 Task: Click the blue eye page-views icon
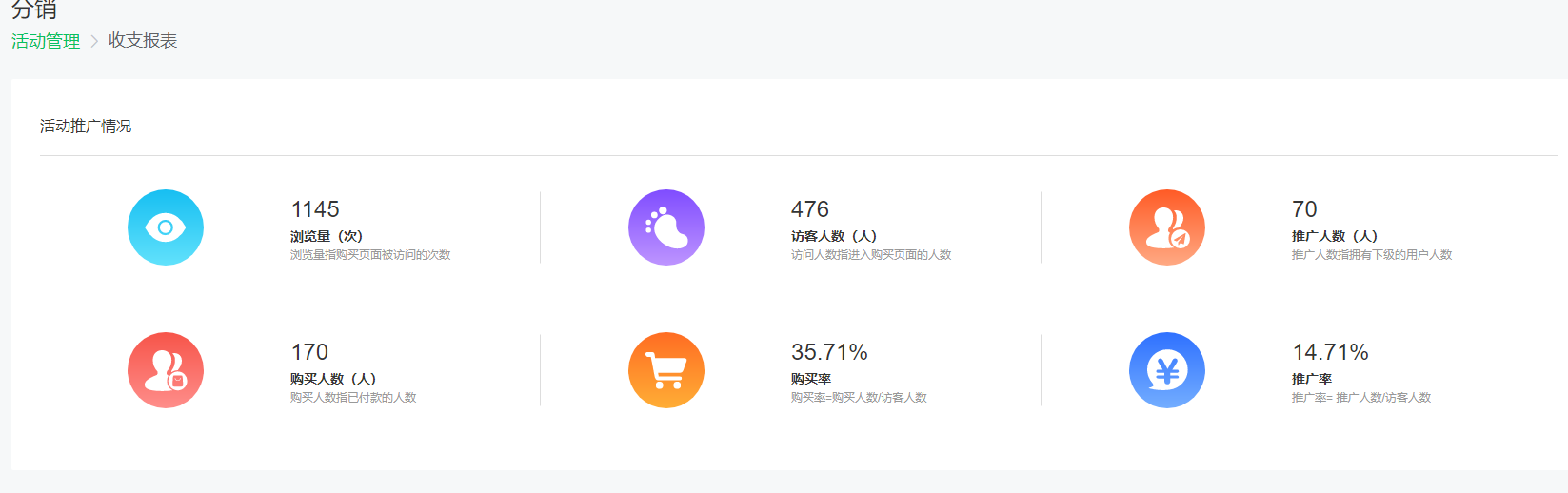[166, 227]
